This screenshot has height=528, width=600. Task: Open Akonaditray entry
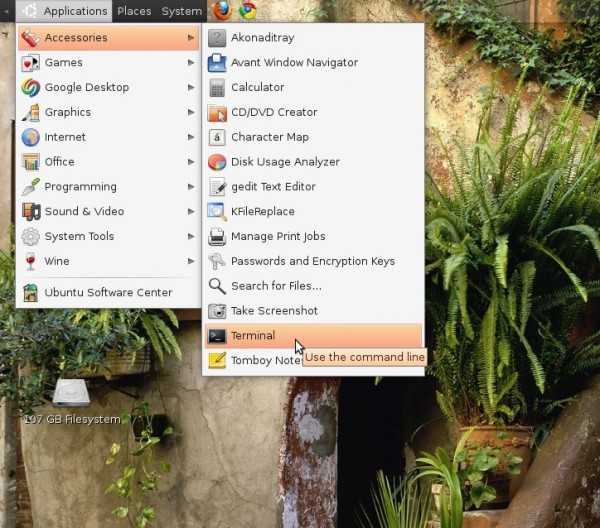[x=313, y=38]
